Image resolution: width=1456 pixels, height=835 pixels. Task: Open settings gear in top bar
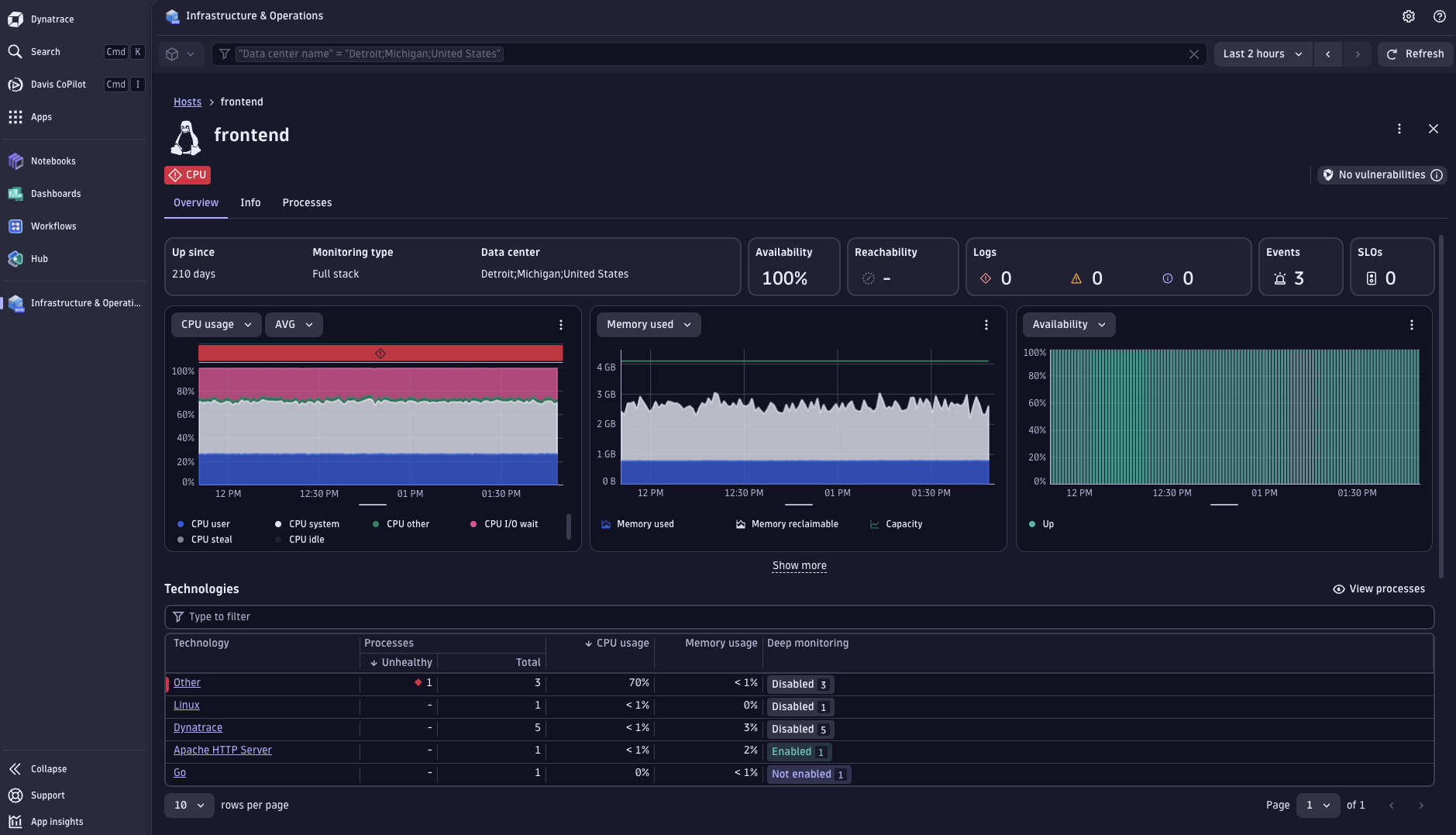(x=1409, y=16)
